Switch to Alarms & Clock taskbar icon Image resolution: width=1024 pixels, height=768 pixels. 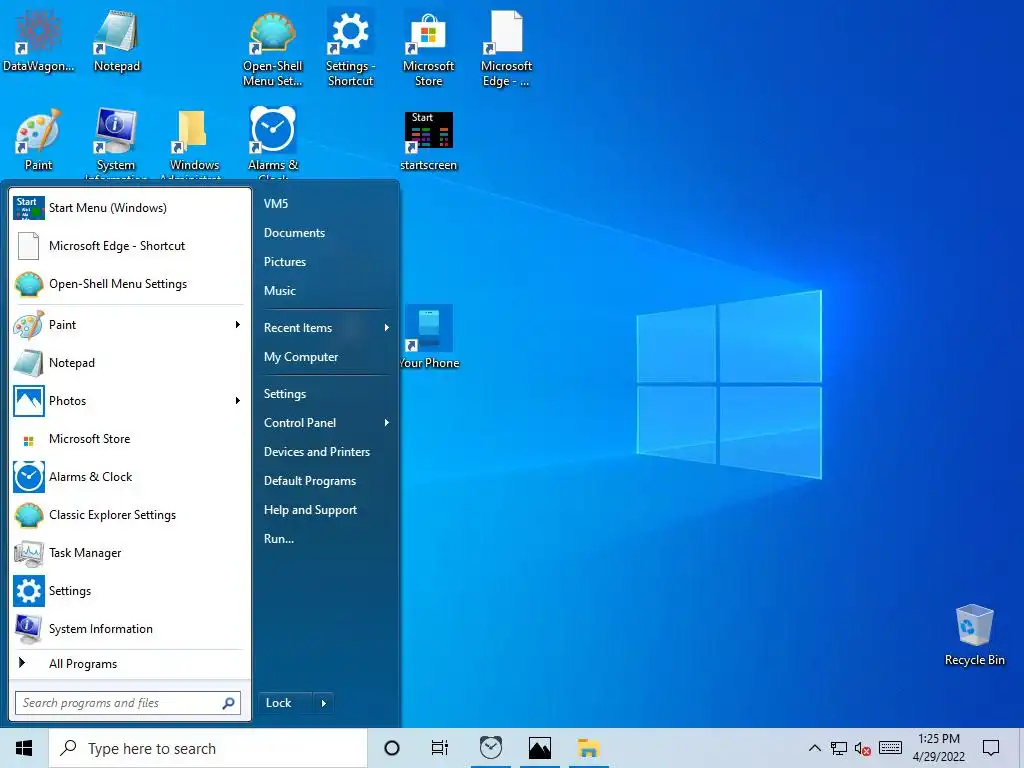click(490, 748)
